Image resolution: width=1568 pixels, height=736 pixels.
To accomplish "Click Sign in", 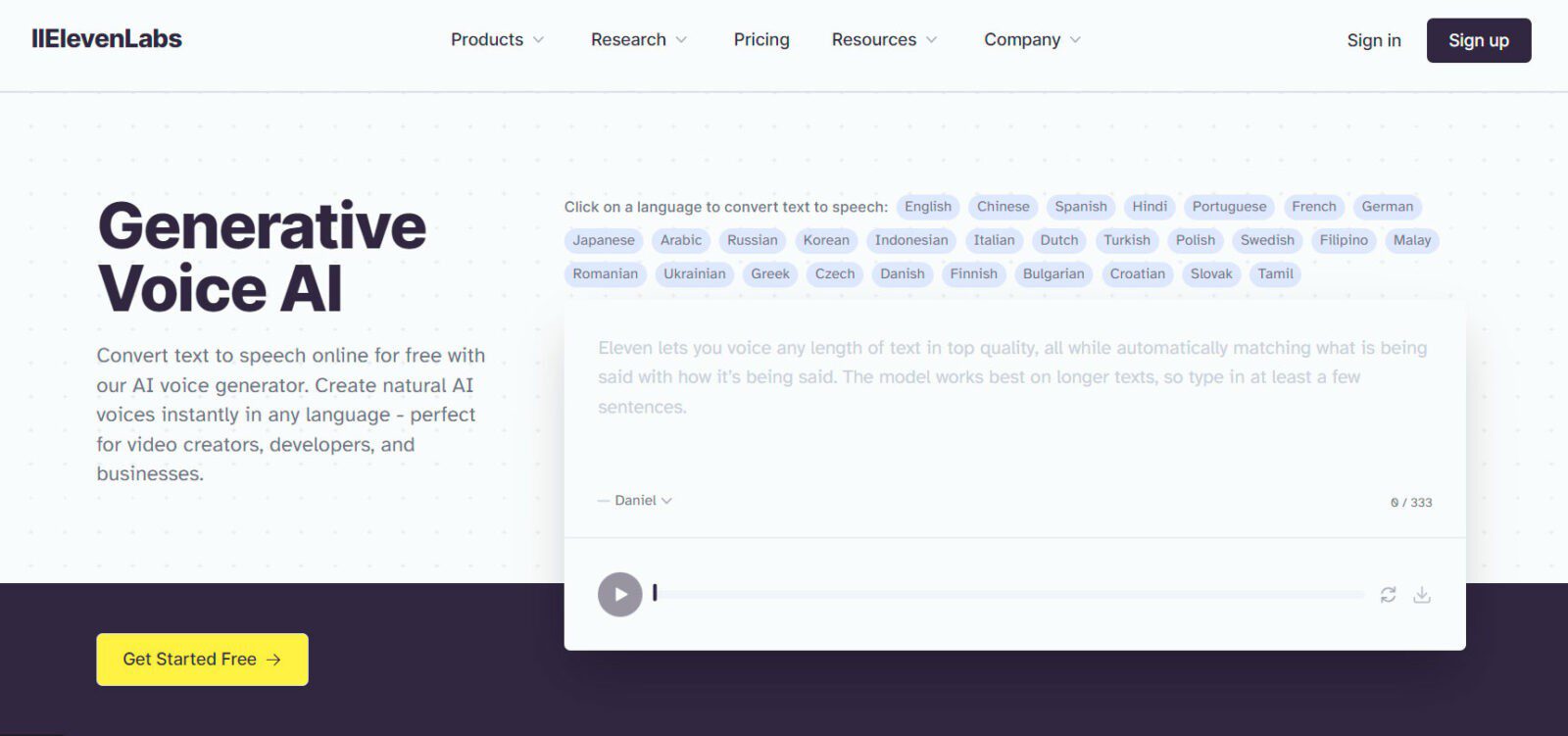I will click(1374, 40).
